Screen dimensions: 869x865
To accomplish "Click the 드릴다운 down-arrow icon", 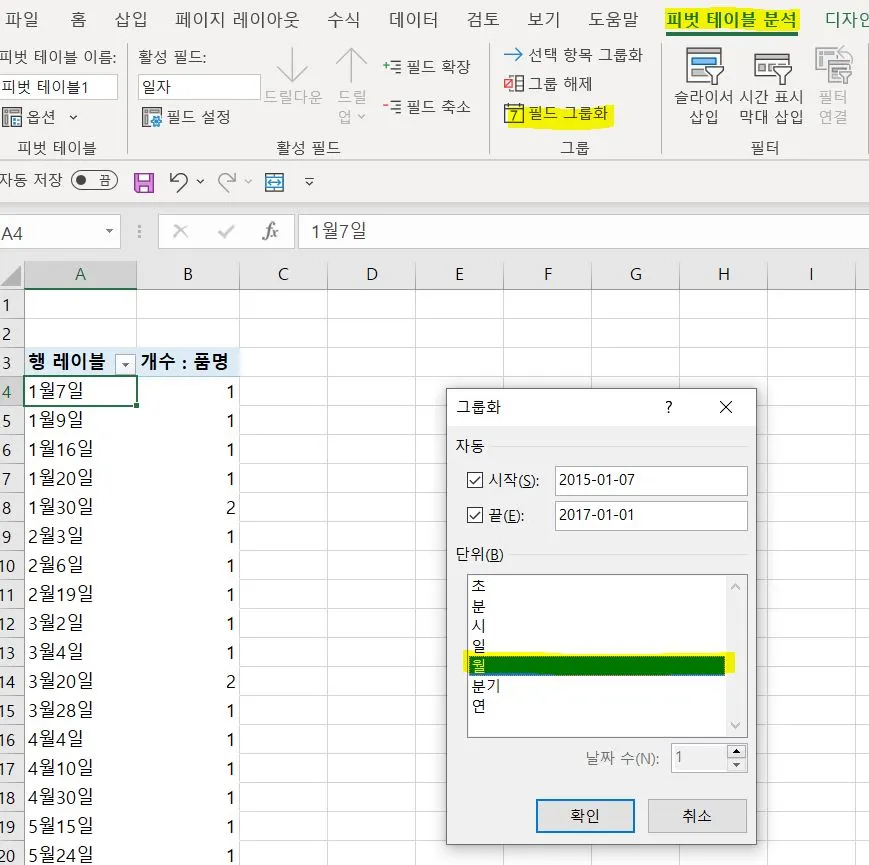I will pos(292,65).
